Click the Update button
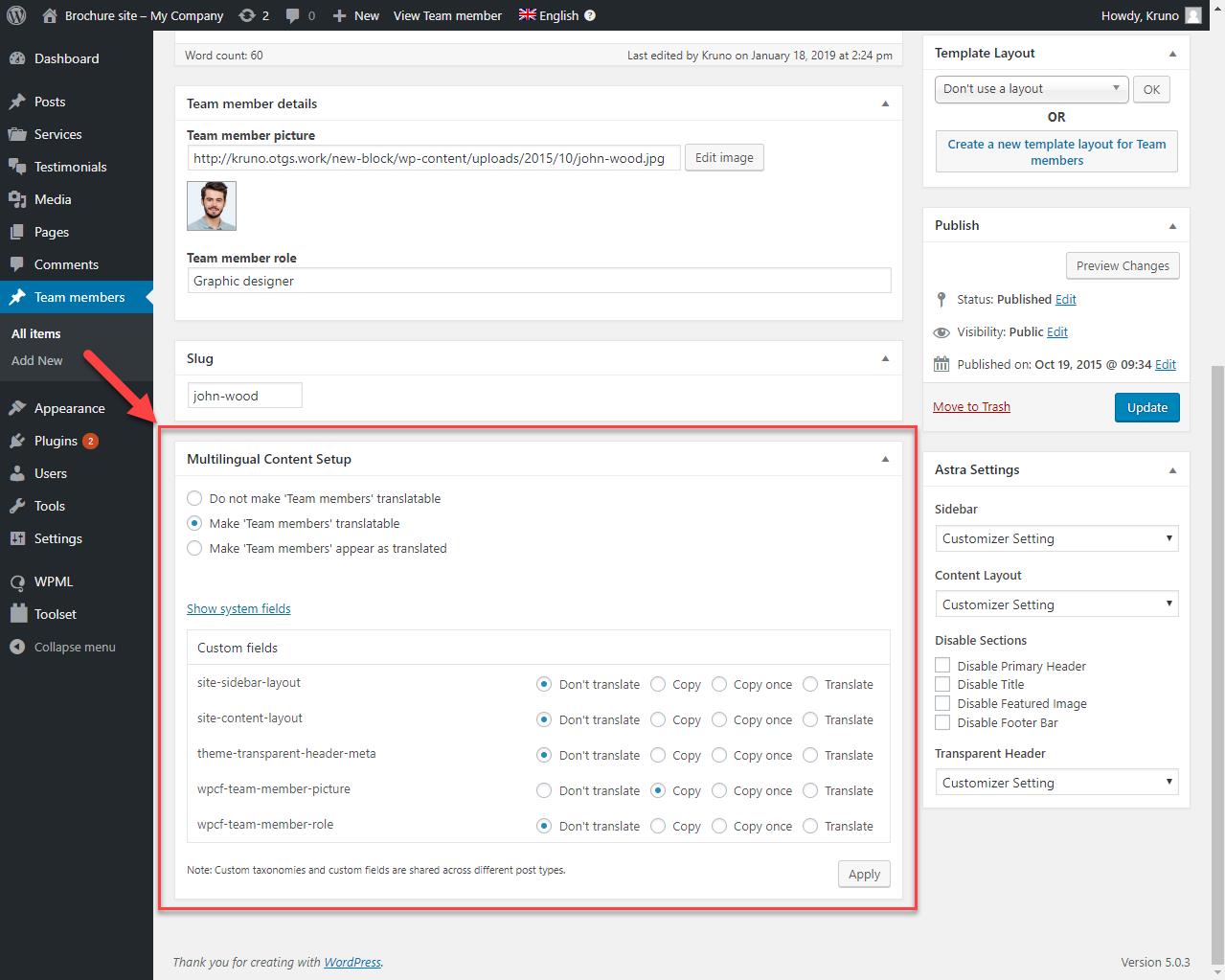This screenshot has width=1225, height=980. click(x=1146, y=407)
